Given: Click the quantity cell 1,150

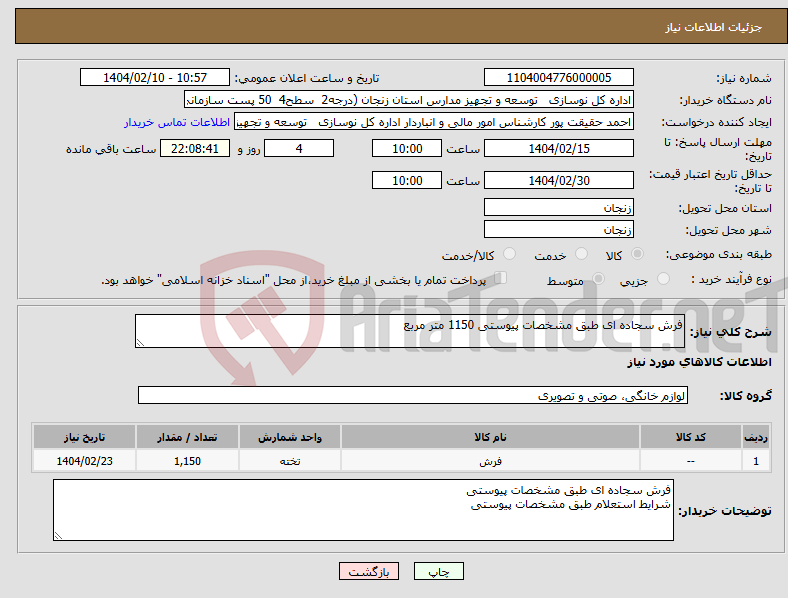Looking at the screenshot, I should point(187,461).
